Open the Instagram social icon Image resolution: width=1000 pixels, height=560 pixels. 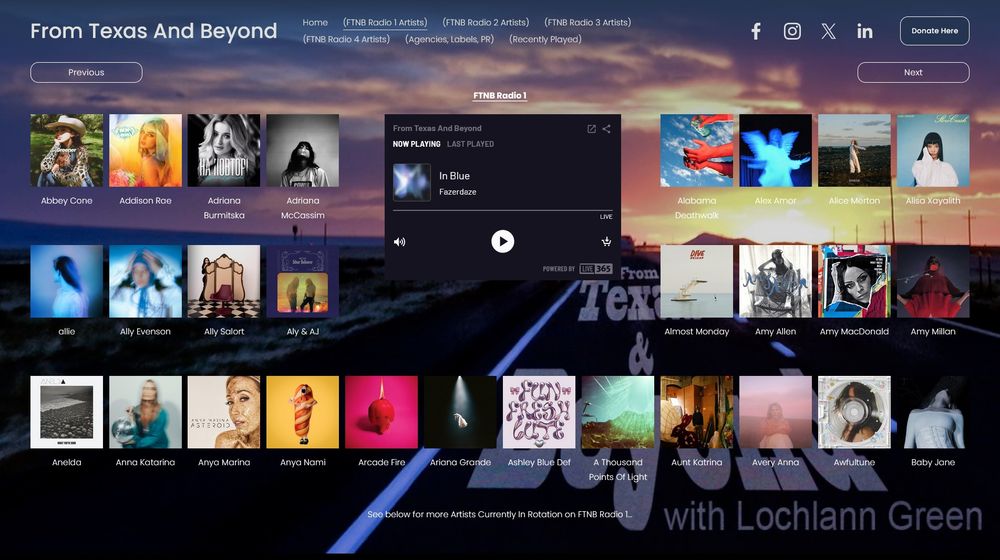(792, 31)
